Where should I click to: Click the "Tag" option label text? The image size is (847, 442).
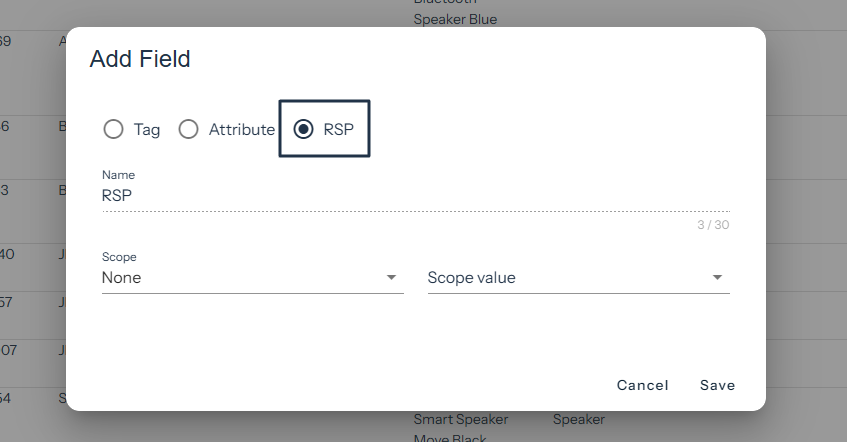(147, 129)
